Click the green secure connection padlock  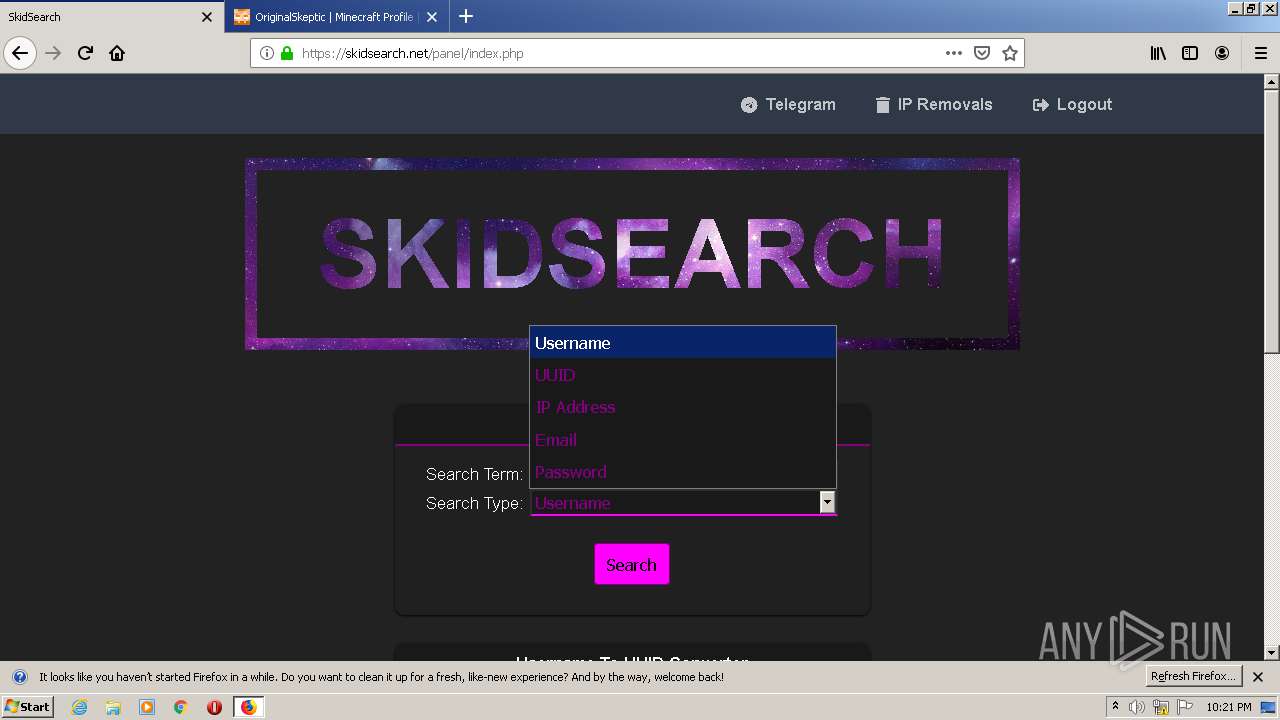[x=287, y=53]
